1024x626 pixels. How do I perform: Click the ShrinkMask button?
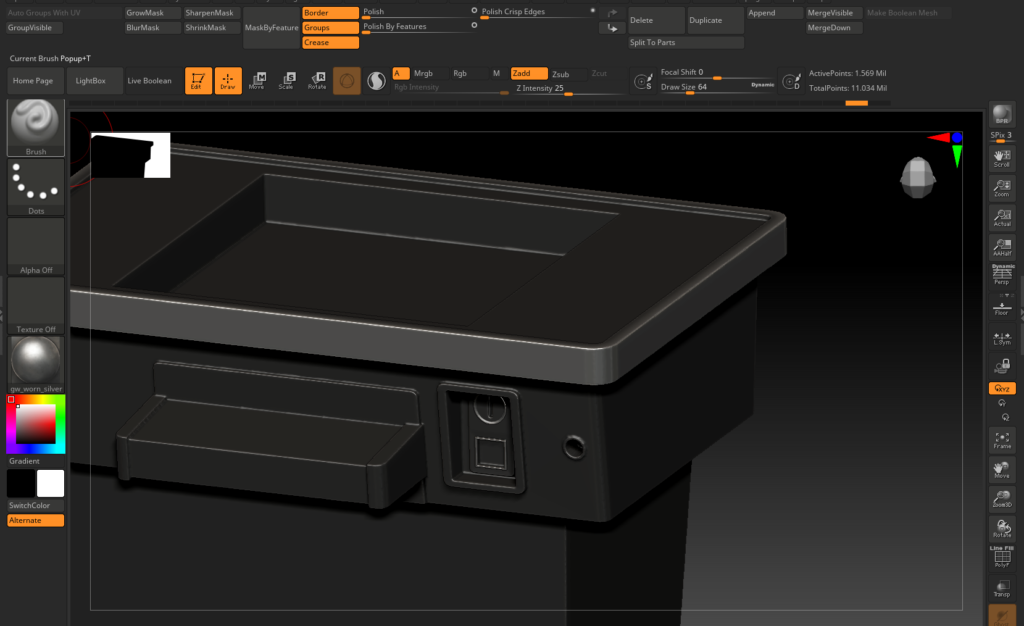212,27
